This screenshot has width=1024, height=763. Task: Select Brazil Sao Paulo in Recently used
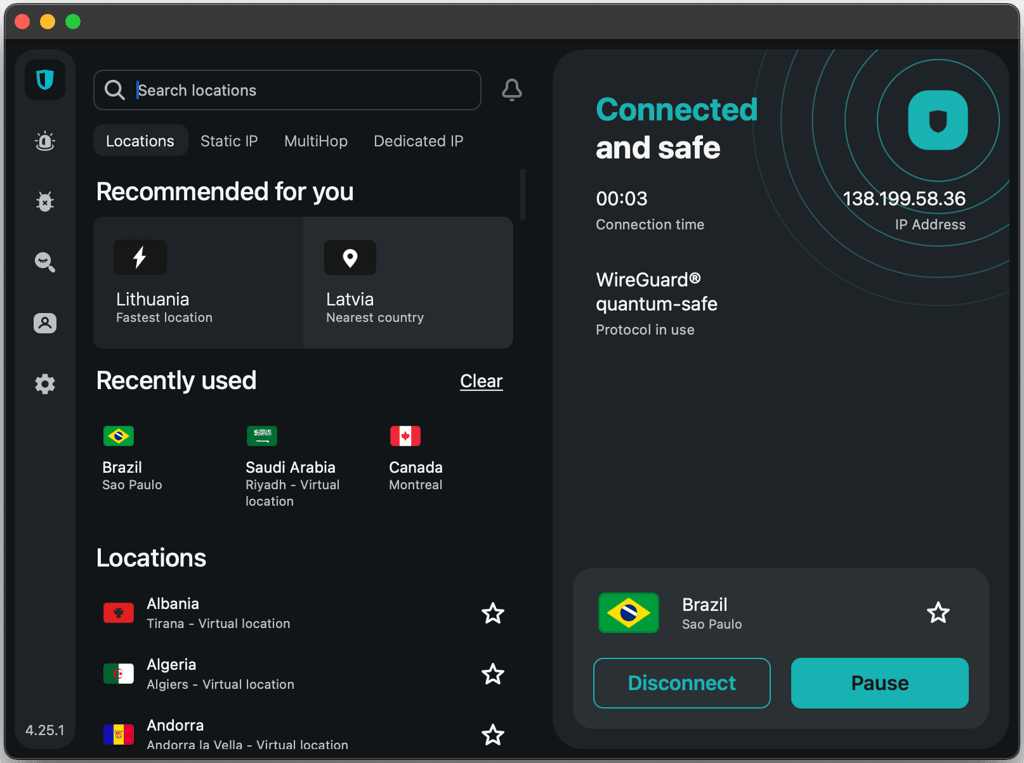coord(133,459)
